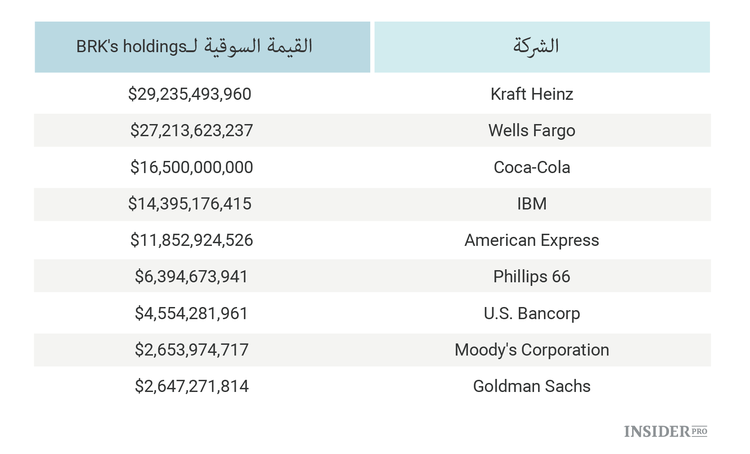The image size is (750, 454).
Task: Click the $4,554,281,961 value cell
Action: [x=191, y=313]
